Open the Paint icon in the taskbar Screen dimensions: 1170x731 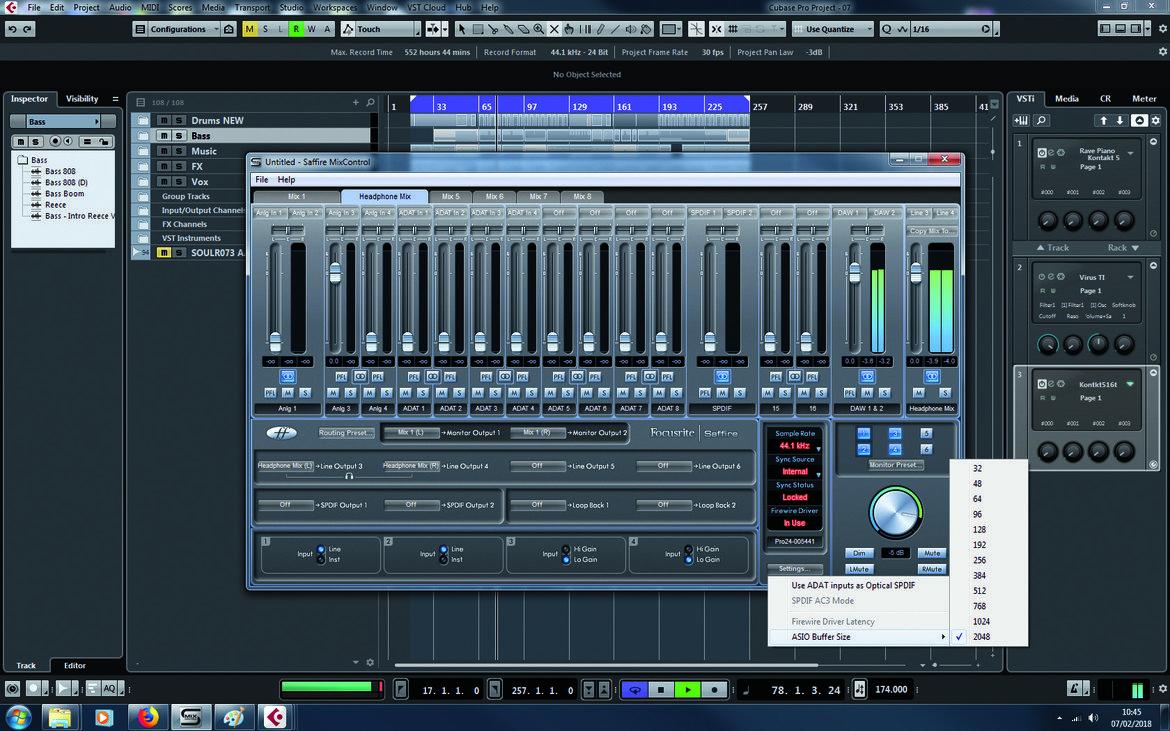coord(234,718)
